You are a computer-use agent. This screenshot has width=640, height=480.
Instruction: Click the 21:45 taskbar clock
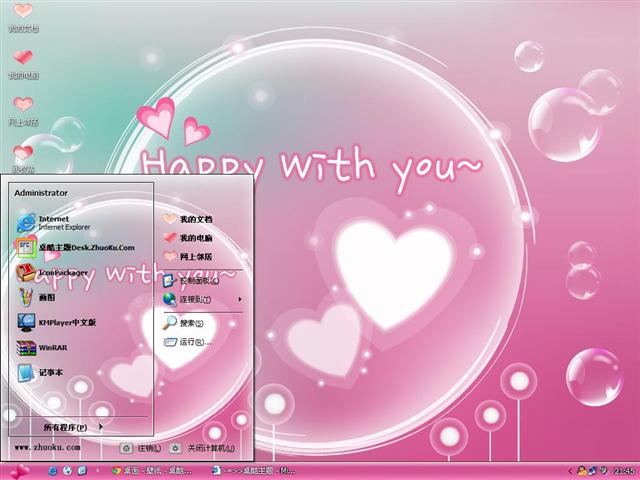click(624, 471)
